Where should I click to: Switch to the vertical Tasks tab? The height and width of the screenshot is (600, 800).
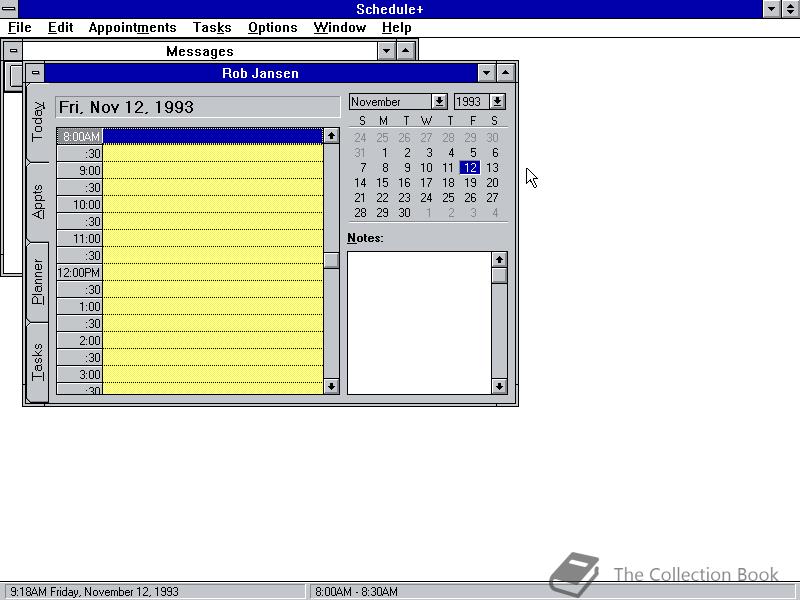pos(38,362)
